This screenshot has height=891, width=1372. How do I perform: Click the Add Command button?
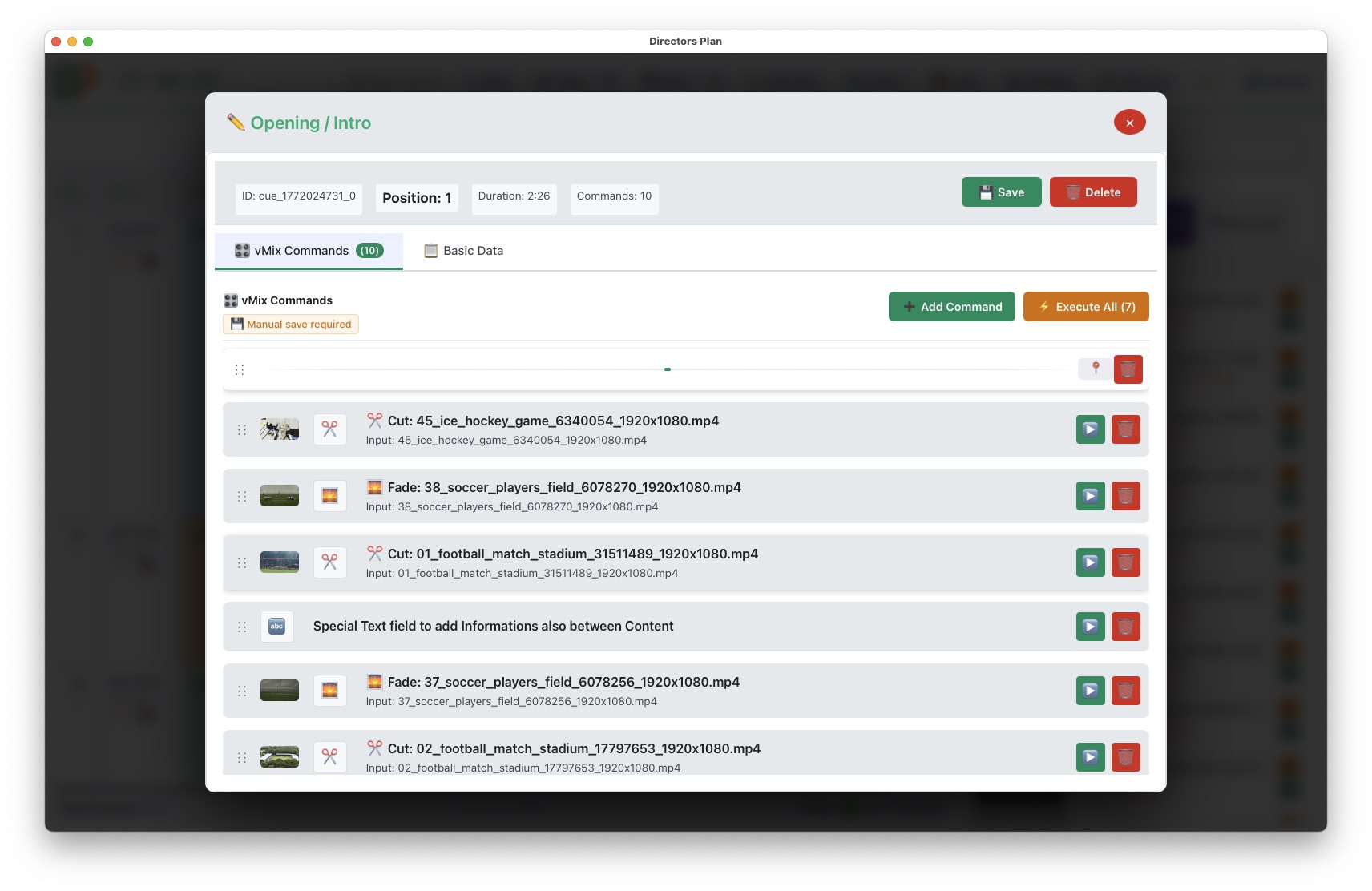pyautogui.click(x=951, y=306)
